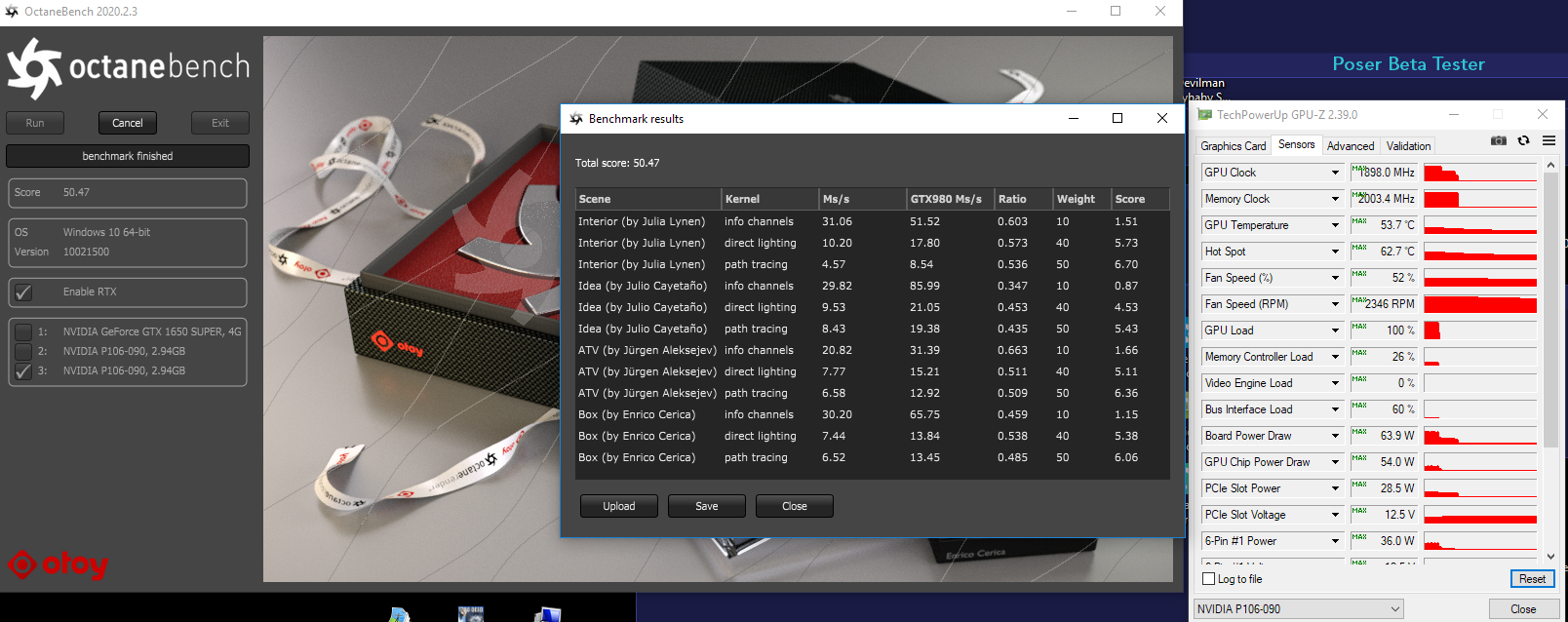This screenshot has width=1568, height=622.
Task: Open the Fan Speed (%) dropdown
Action: pyautogui.click(x=1336, y=278)
